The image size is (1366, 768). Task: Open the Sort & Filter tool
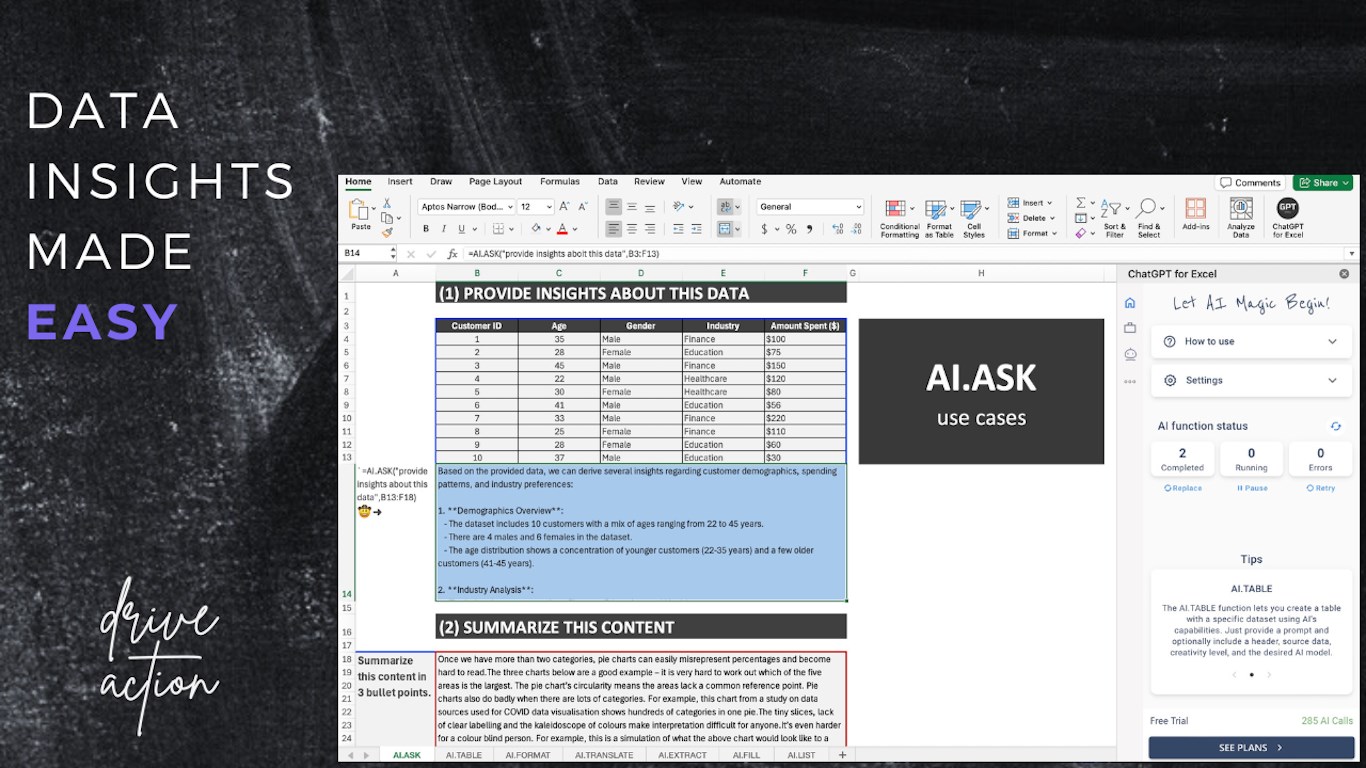(1114, 217)
